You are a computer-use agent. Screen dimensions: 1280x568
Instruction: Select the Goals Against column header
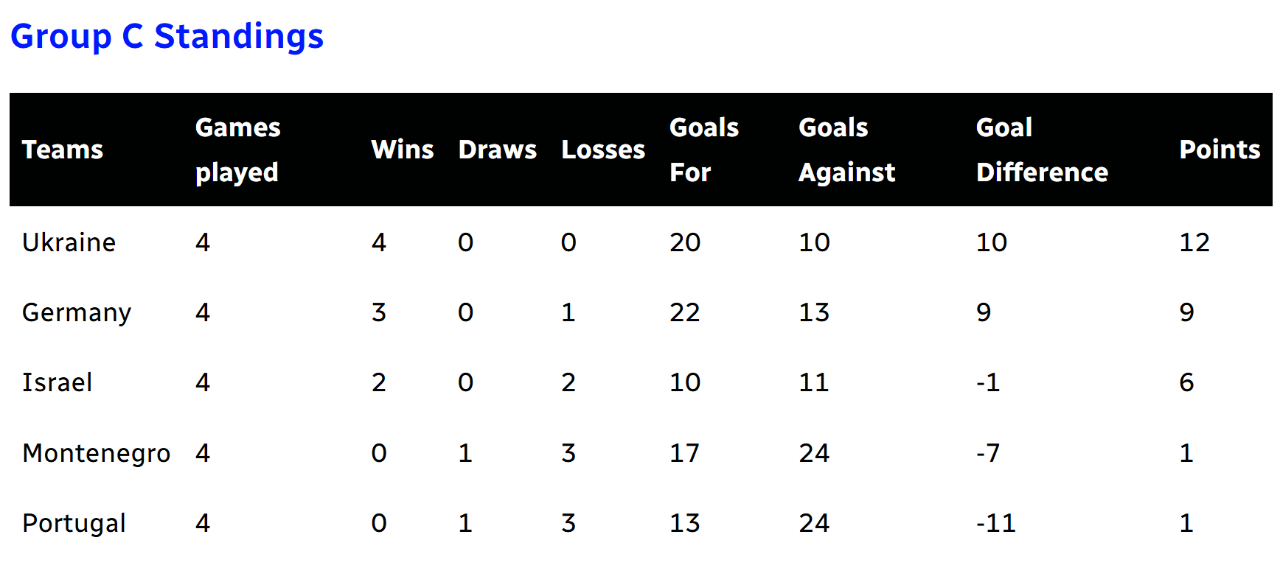click(x=846, y=150)
